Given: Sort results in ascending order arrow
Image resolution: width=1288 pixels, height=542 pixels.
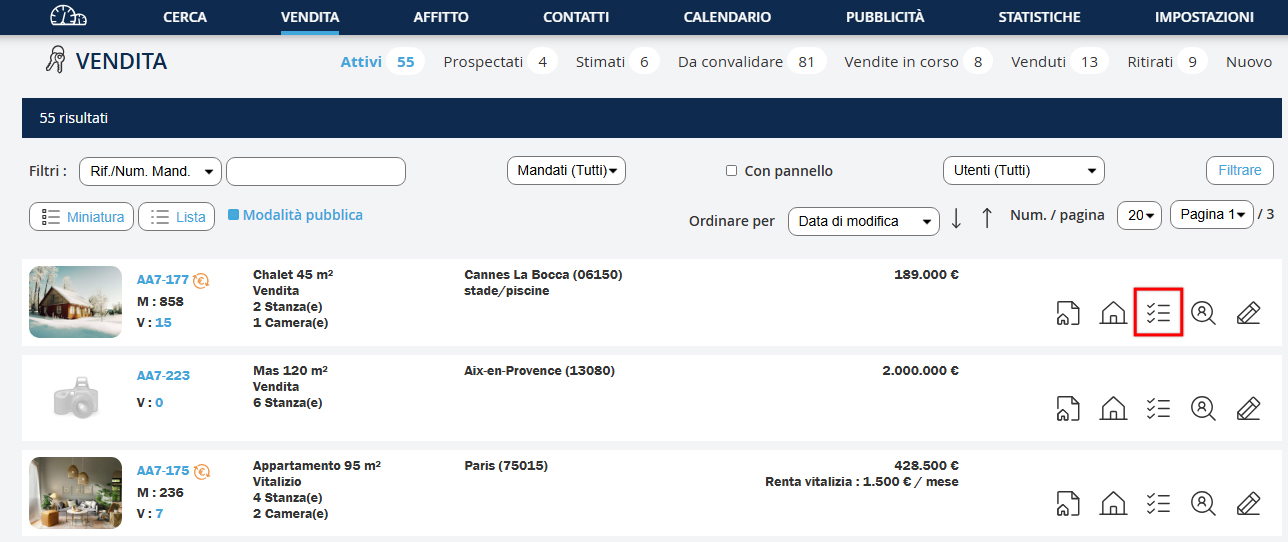Looking at the screenshot, I should pyautogui.click(x=987, y=218).
